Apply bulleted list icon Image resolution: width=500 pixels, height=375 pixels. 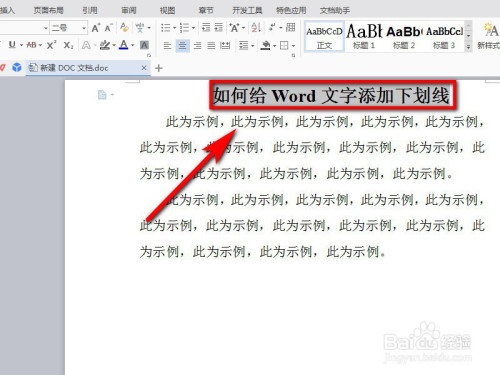pos(165,28)
